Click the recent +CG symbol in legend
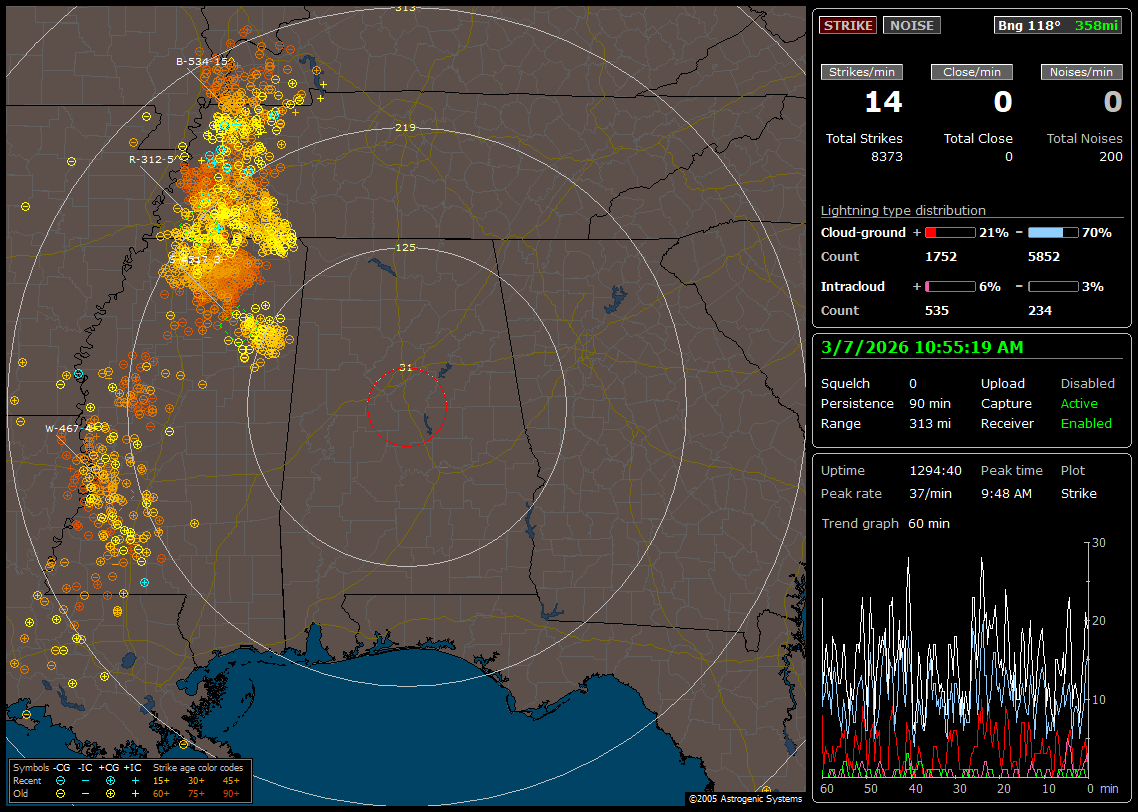Screen dimensions: 1138x812 tap(110, 780)
